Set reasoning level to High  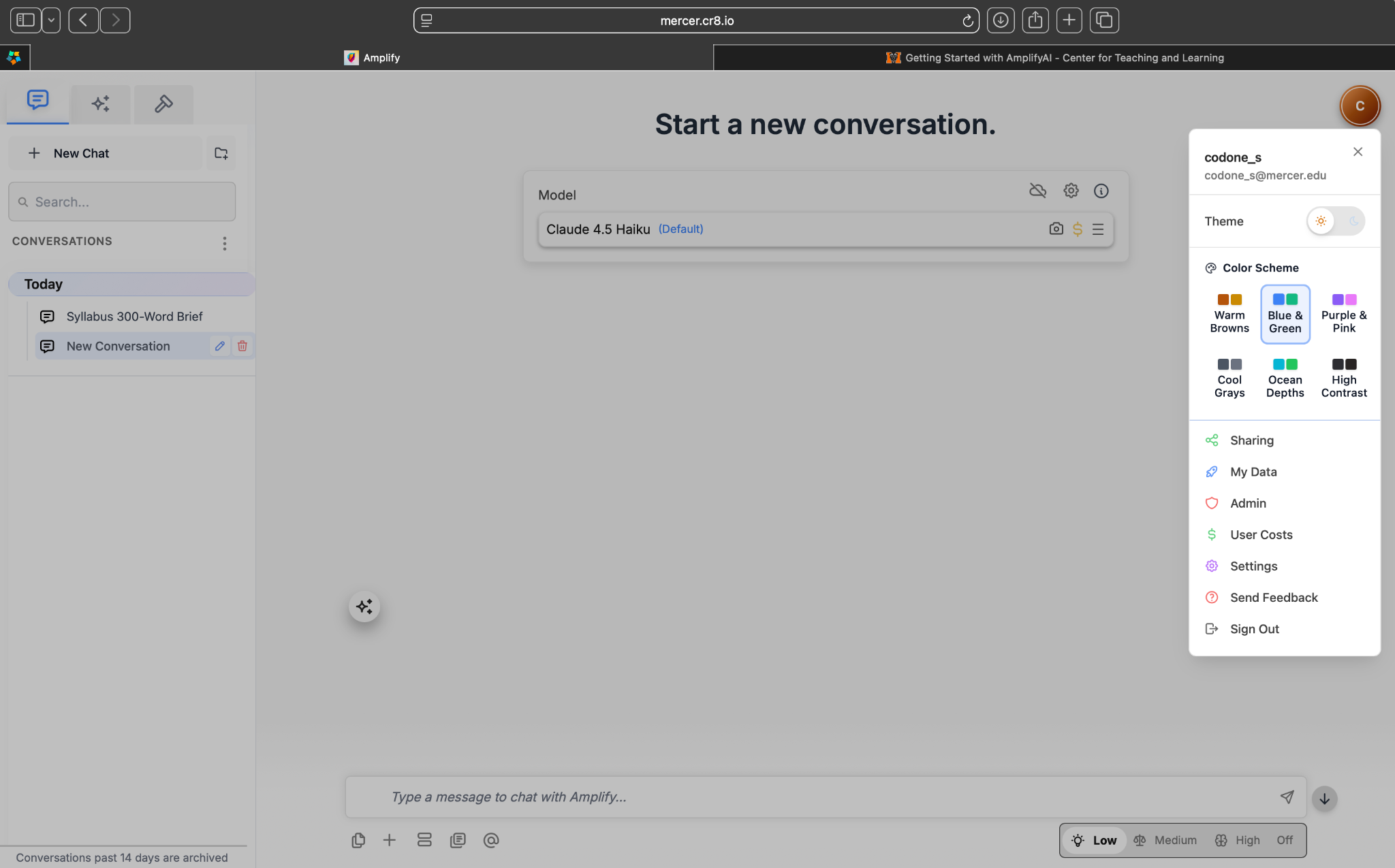coord(1237,840)
